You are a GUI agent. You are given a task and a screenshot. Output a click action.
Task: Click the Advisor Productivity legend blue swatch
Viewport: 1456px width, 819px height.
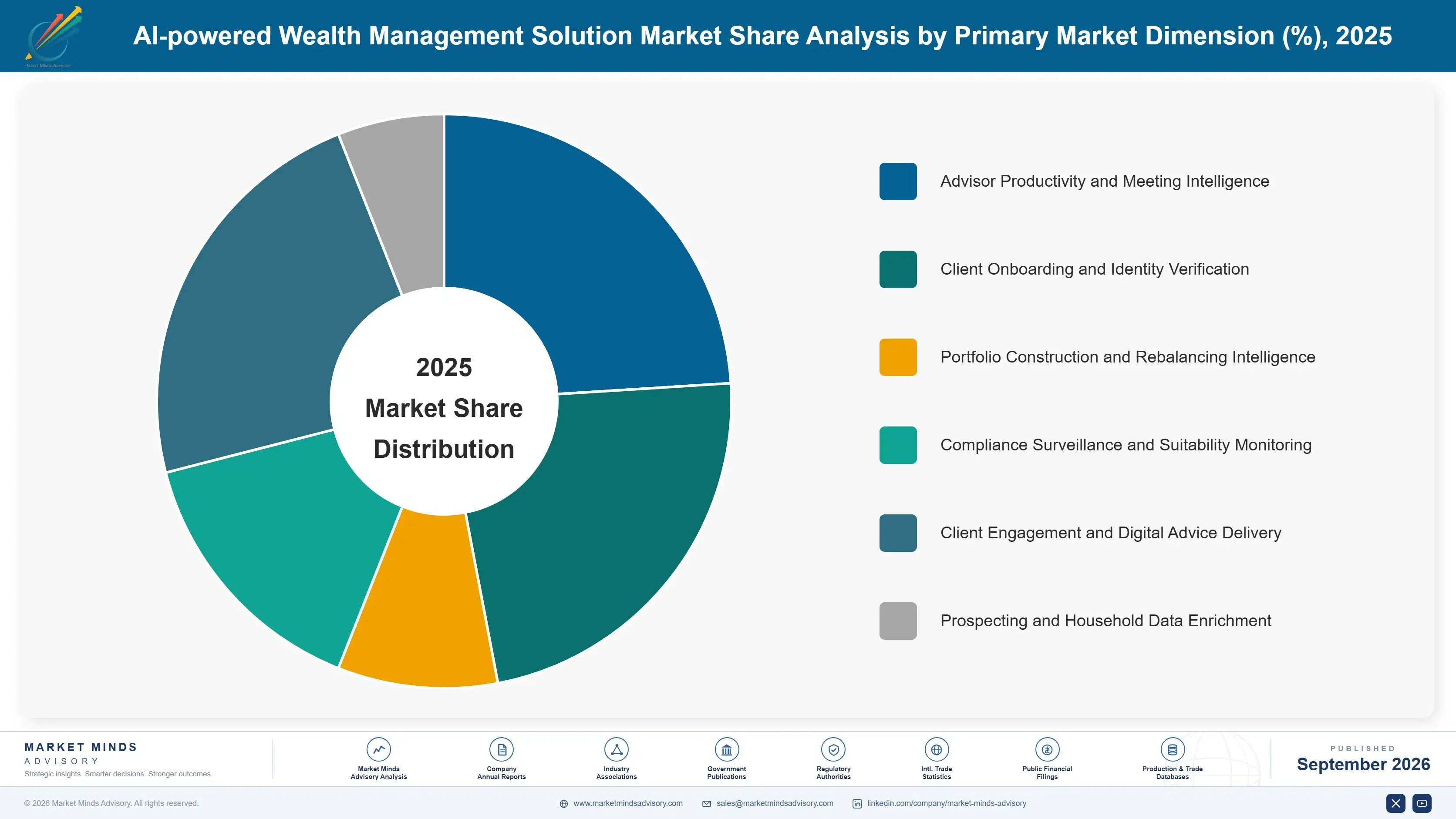[897, 181]
